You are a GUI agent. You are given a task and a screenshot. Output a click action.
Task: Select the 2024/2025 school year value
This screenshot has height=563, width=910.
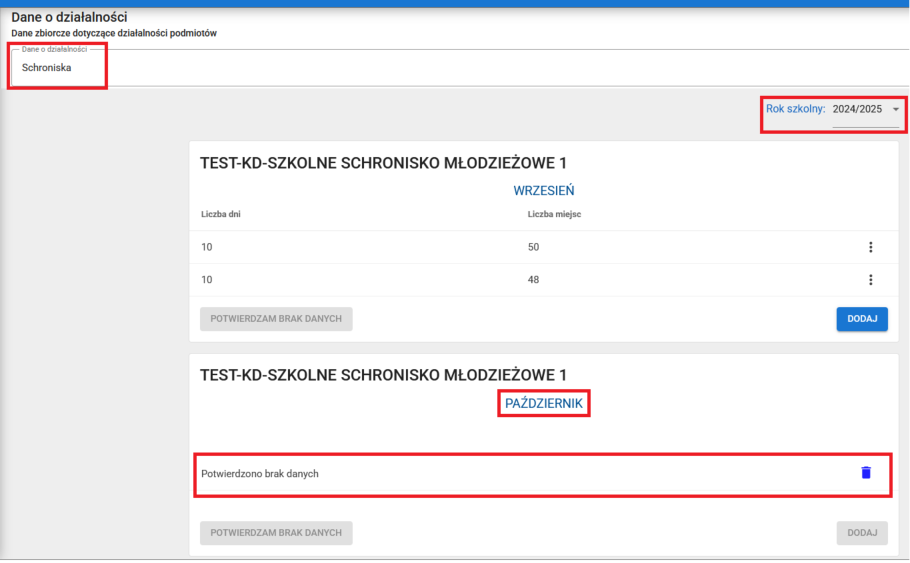[x=857, y=109]
